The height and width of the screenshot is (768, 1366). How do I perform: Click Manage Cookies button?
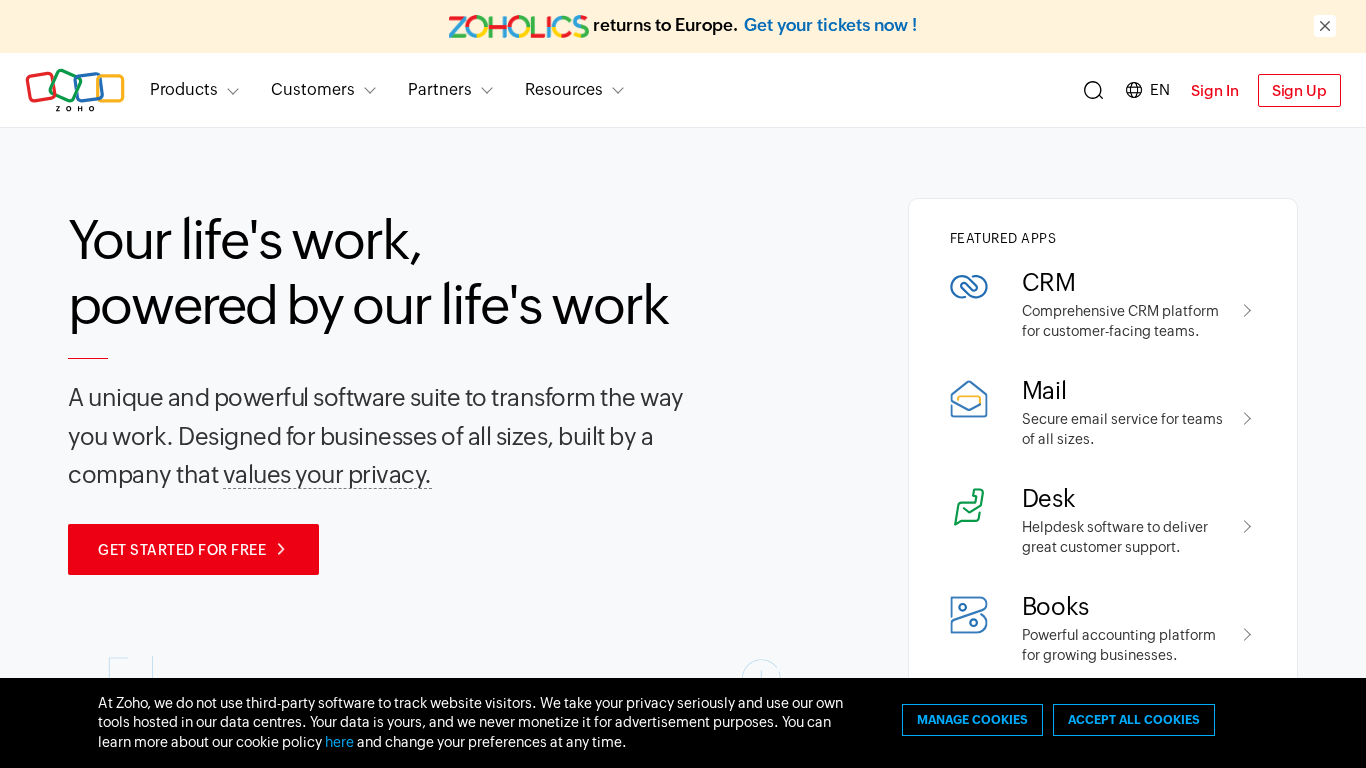pyautogui.click(x=972, y=720)
